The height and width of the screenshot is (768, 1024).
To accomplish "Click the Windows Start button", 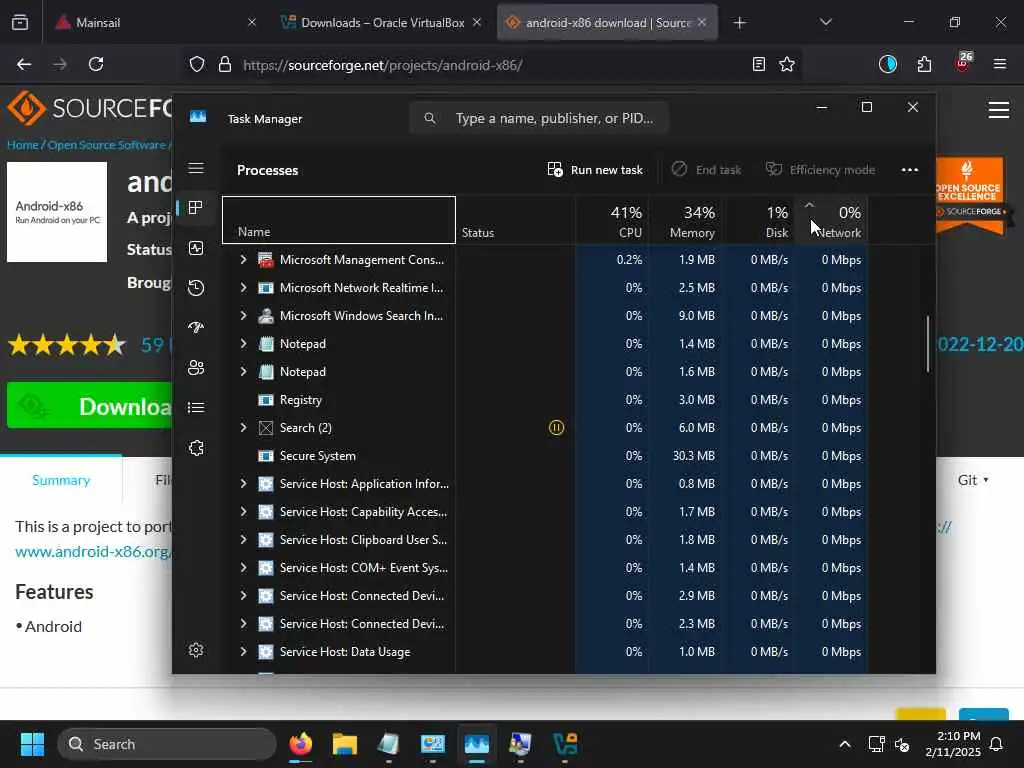I will click(x=32, y=744).
